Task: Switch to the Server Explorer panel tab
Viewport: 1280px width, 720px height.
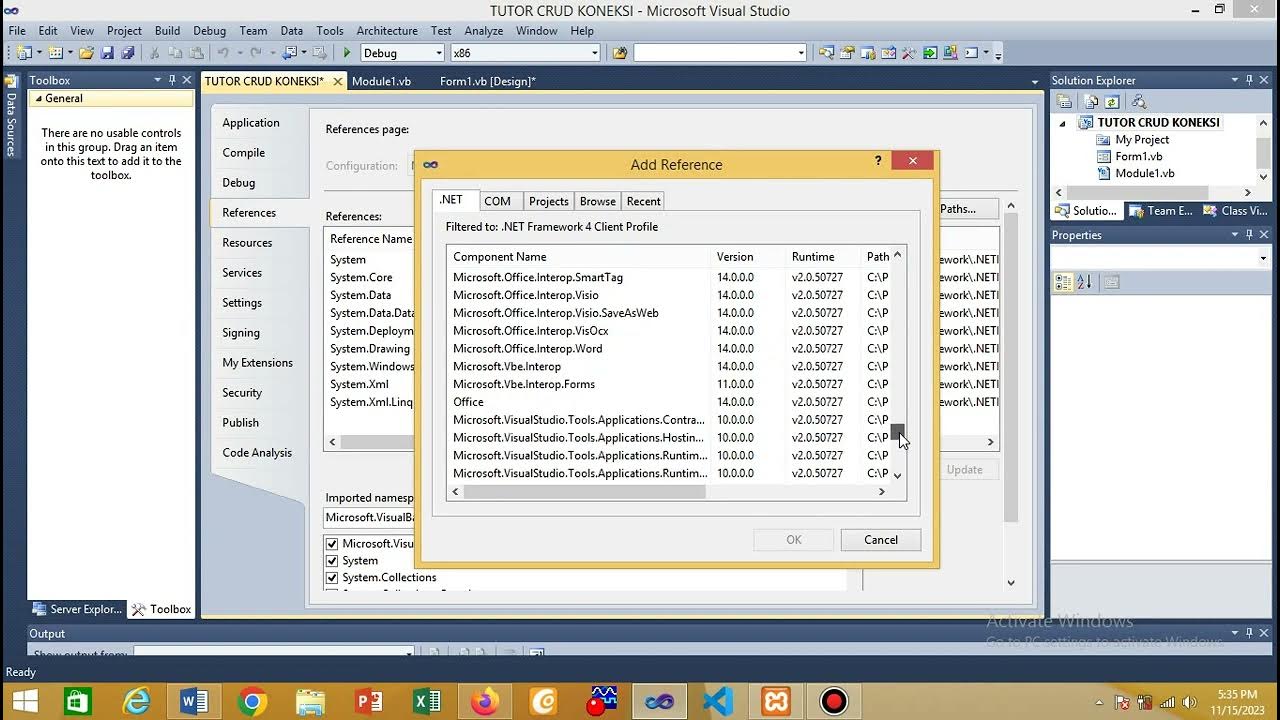Action: click(78, 609)
